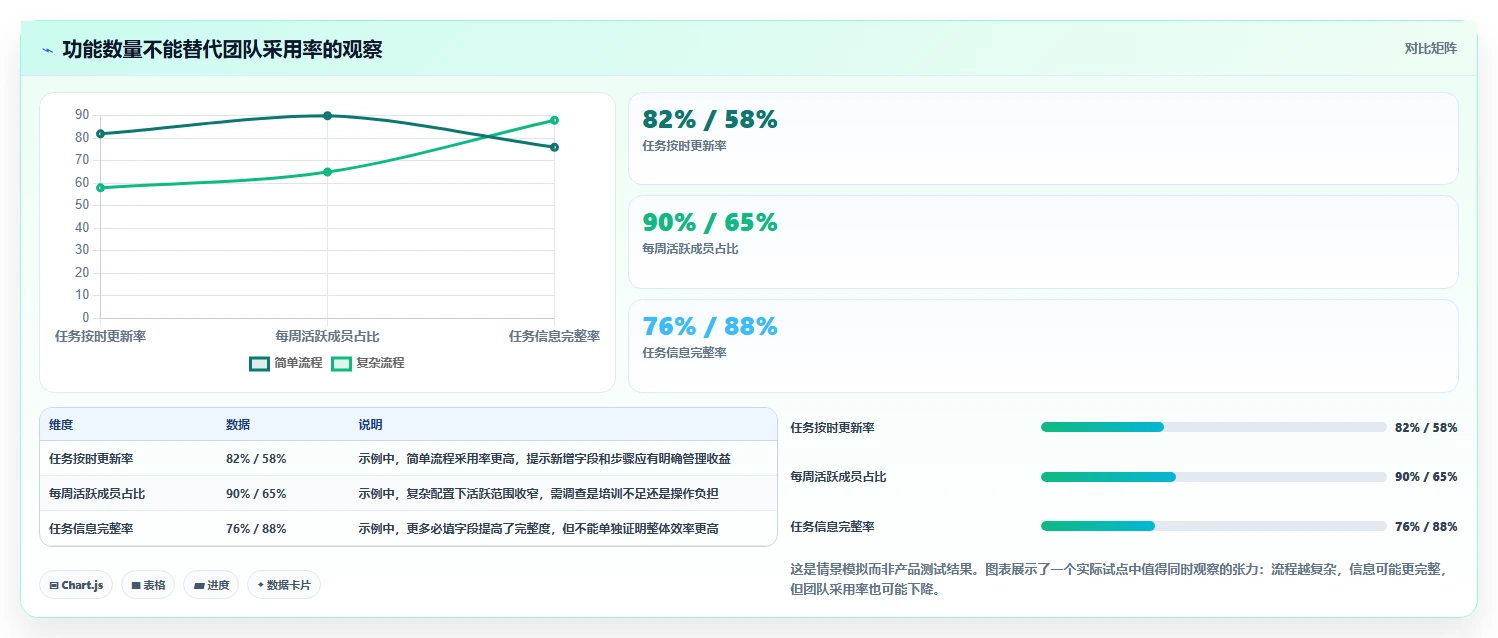Click the 任务按时更新率 caption in the first card
Screen dimensions: 1498x638
point(685,146)
